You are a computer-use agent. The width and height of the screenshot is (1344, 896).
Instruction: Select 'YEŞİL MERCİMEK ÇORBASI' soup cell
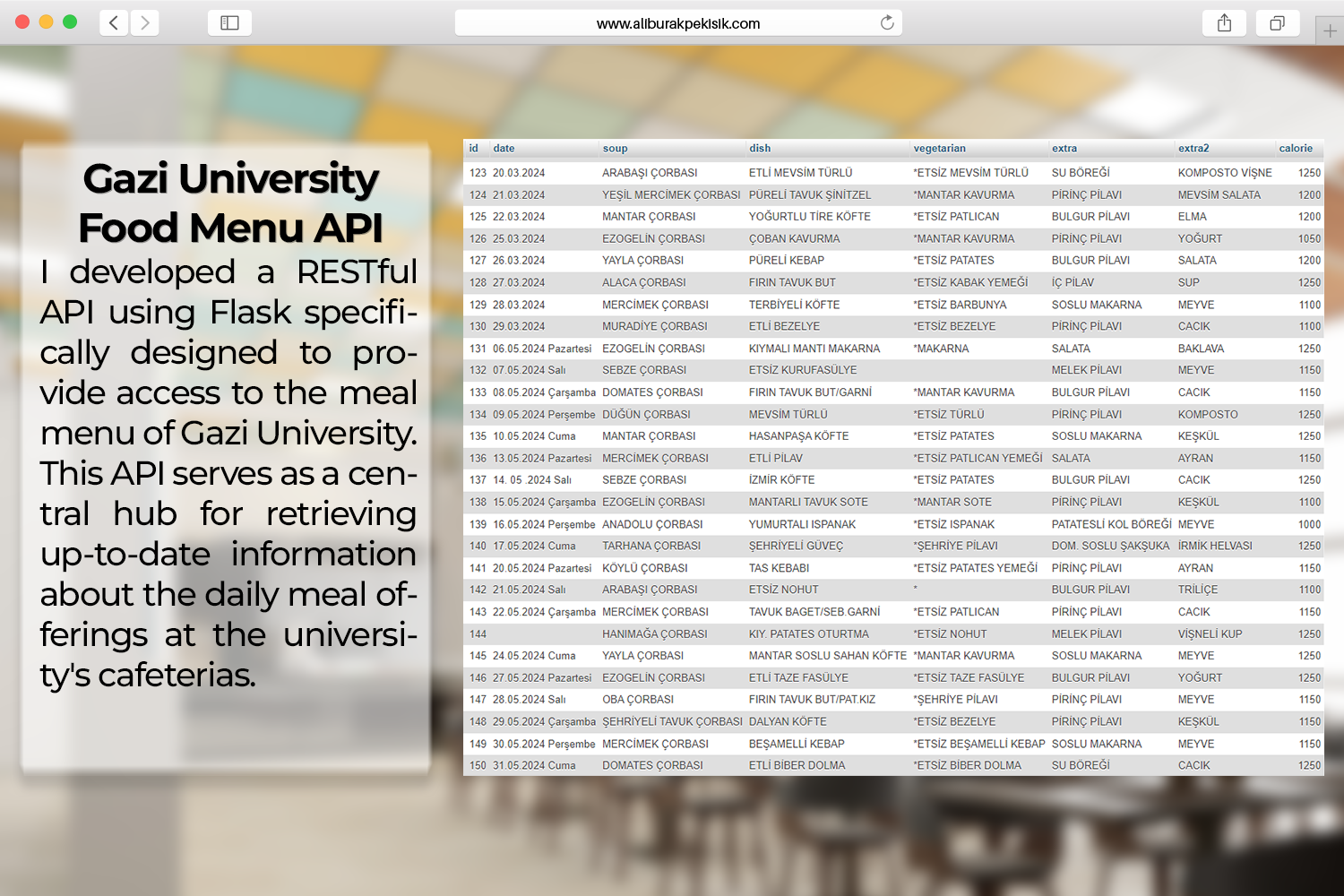tap(671, 195)
